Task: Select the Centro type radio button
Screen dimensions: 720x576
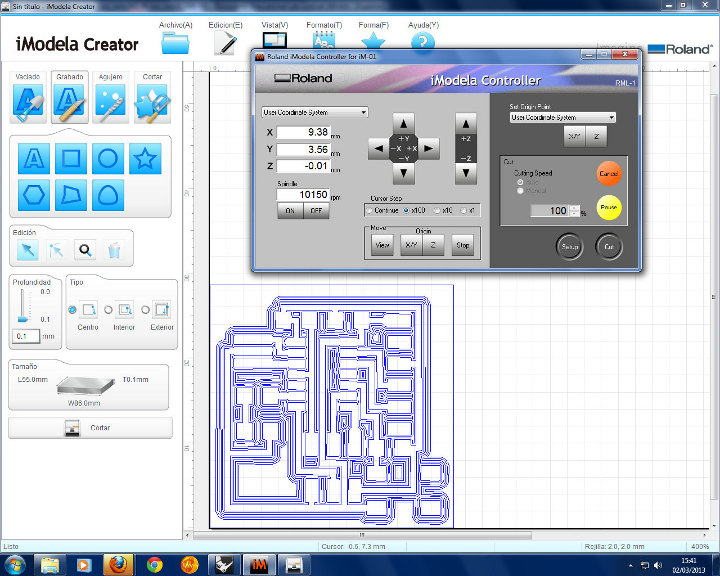Action: pyautogui.click(x=72, y=310)
